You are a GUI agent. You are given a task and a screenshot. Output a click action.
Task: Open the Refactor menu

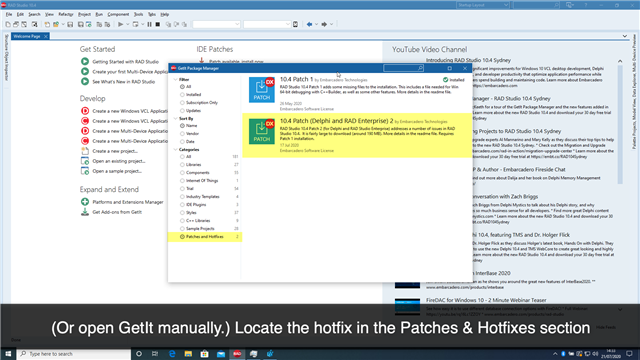pyautogui.click(x=65, y=14)
